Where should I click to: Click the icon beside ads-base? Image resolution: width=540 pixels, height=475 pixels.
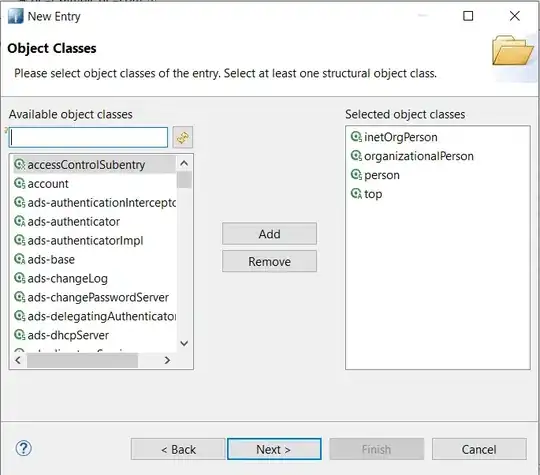click(20, 259)
